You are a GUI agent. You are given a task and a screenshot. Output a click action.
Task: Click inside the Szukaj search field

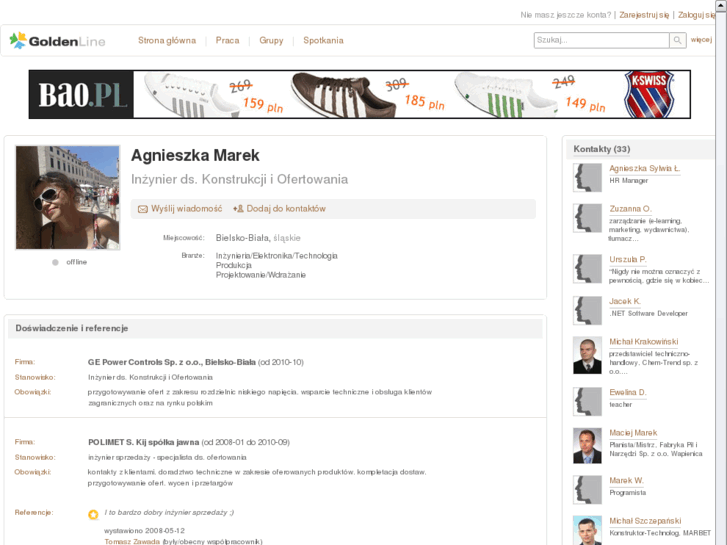[601, 40]
